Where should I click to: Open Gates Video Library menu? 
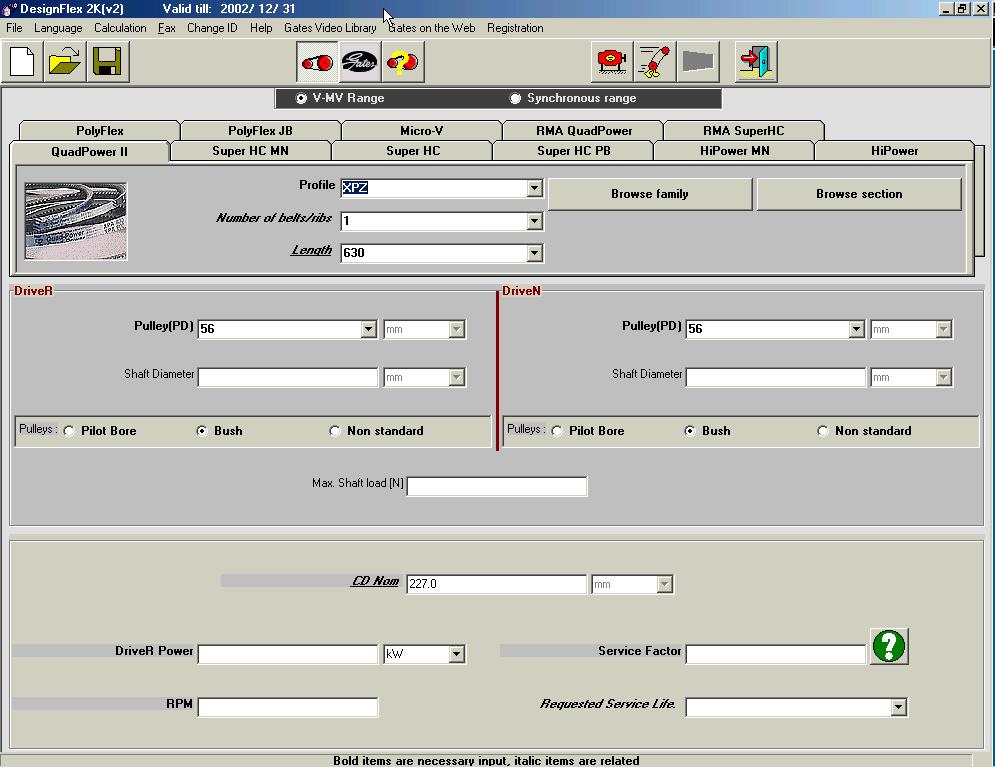[x=330, y=28]
